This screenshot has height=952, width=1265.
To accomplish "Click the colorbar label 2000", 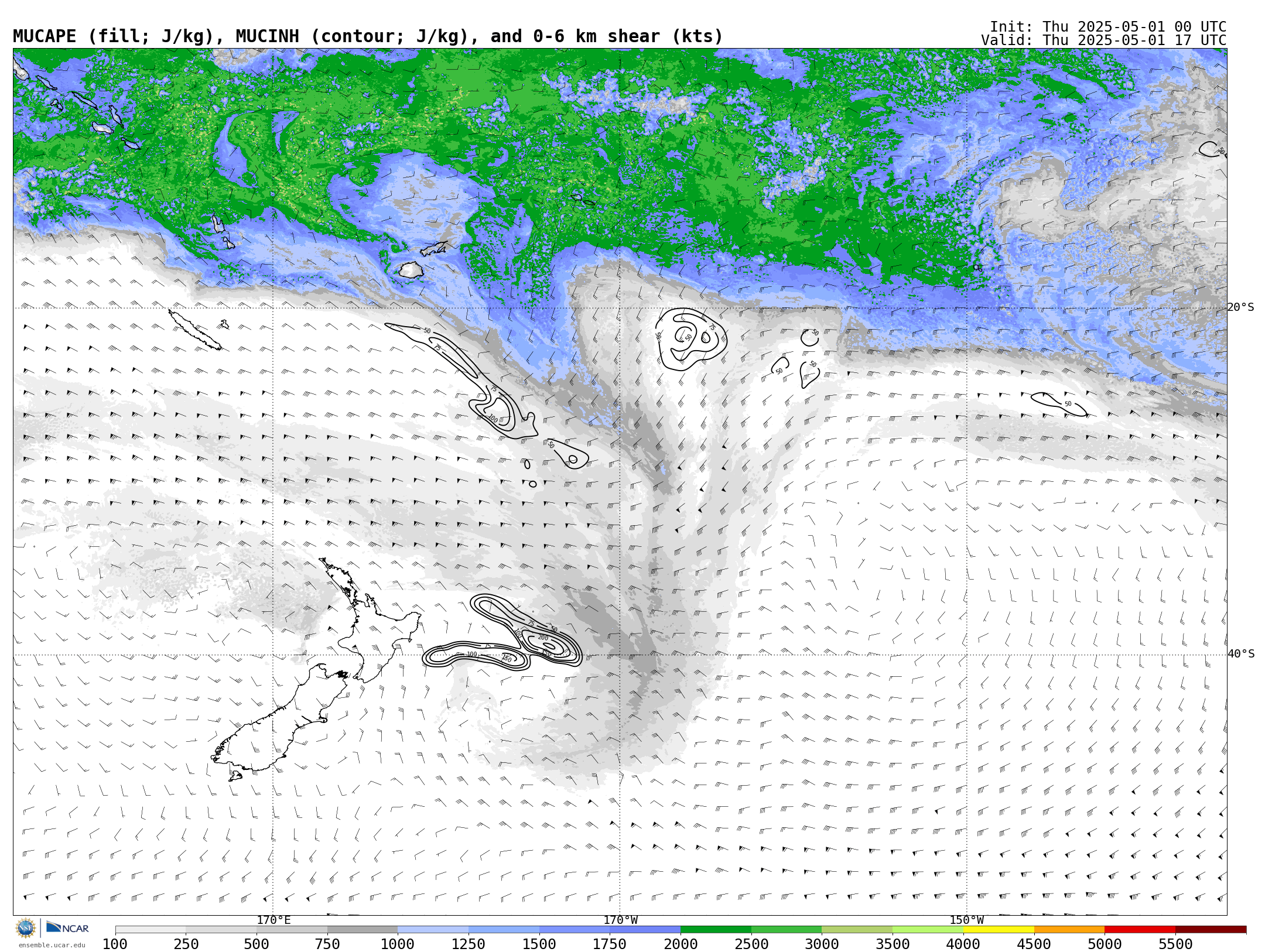I will pos(681,944).
